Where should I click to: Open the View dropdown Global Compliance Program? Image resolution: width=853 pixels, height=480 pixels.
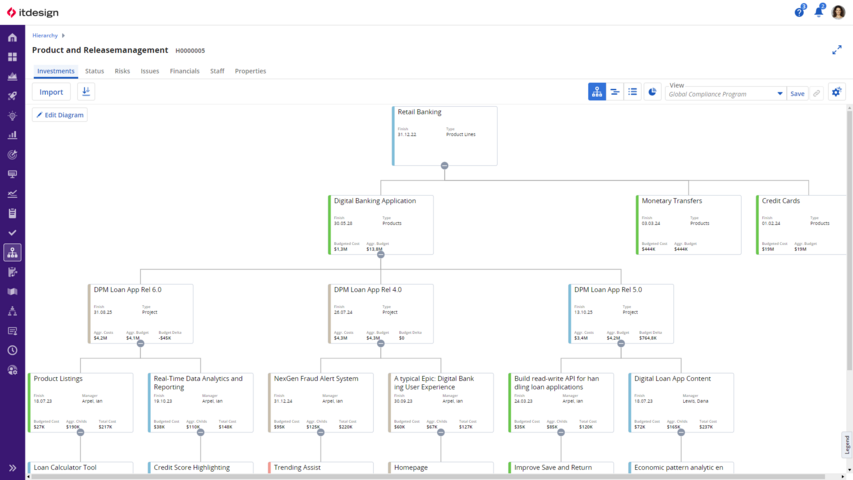click(726, 94)
